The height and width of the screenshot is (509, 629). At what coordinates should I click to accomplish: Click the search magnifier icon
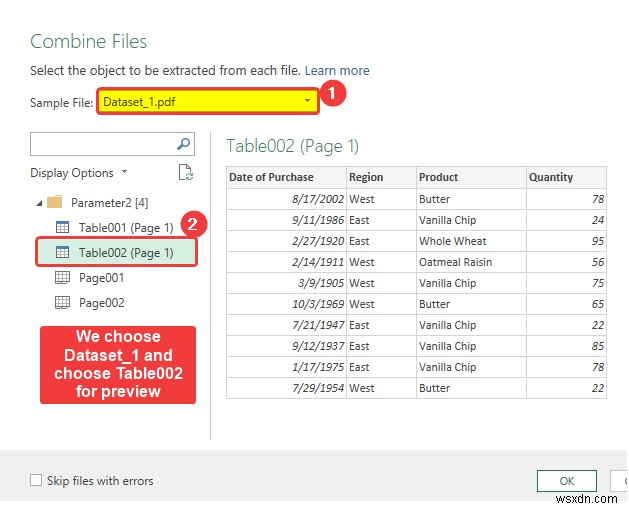click(x=183, y=144)
